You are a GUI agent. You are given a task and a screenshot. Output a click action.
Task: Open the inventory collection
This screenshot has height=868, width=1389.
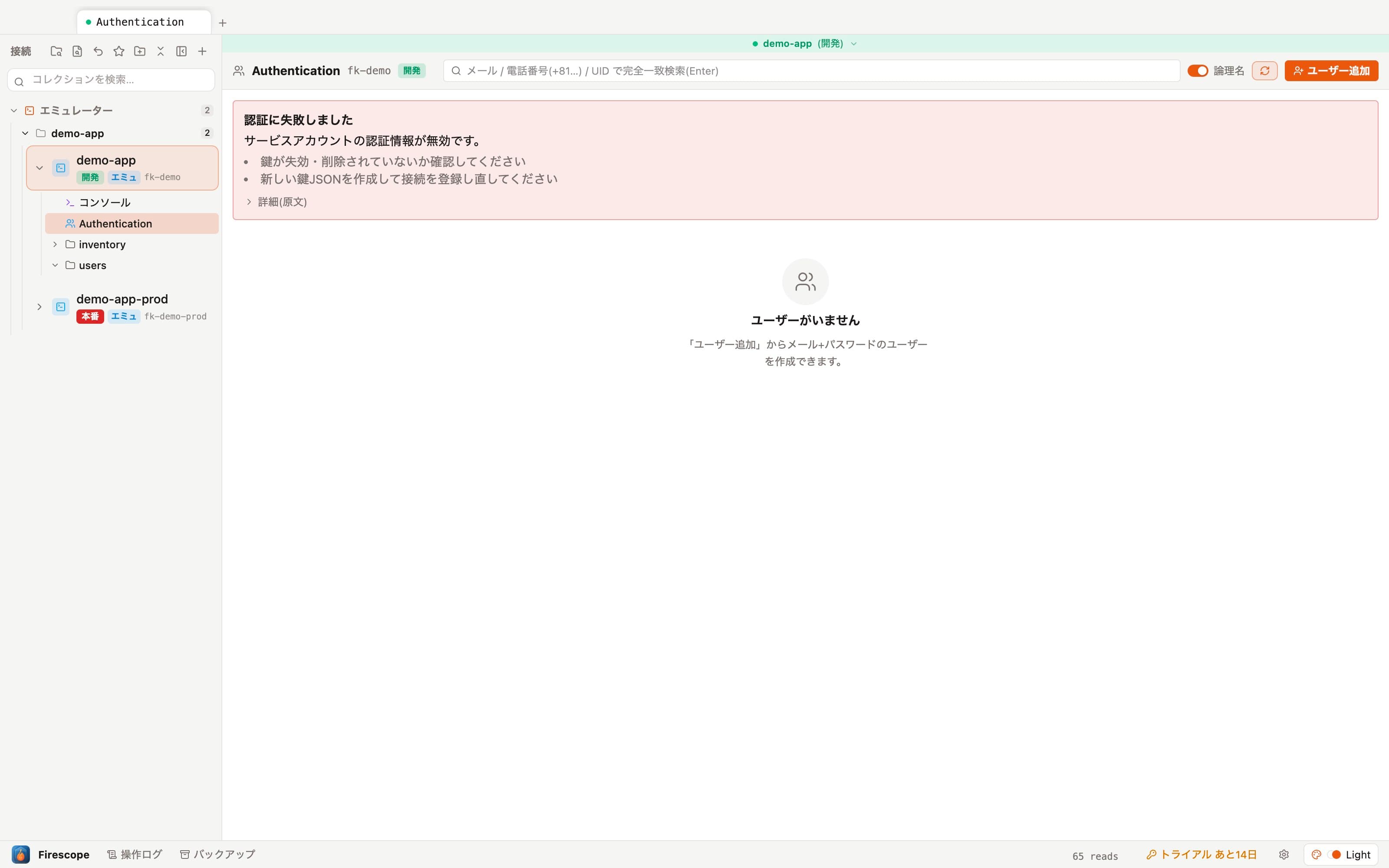point(132,244)
